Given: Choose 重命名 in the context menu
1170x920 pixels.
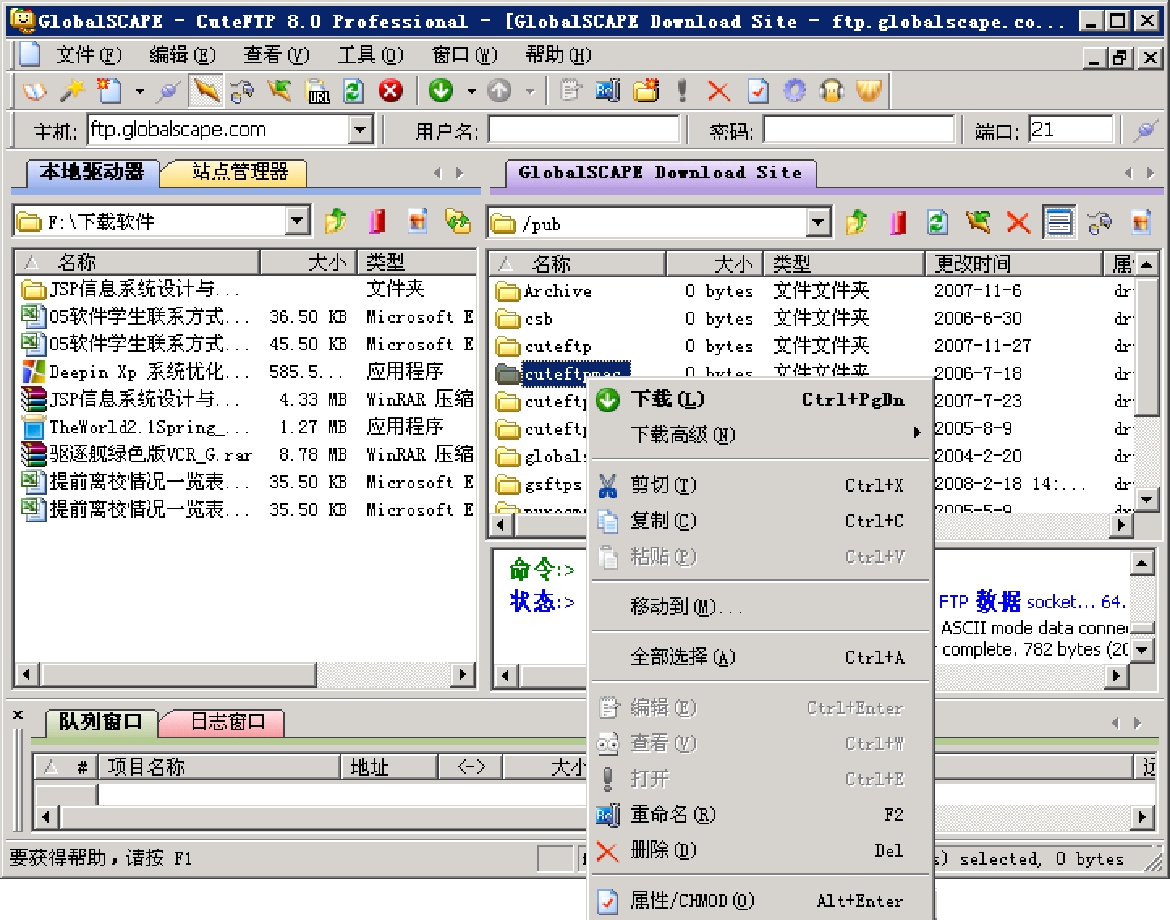Looking at the screenshot, I should (761, 815).
